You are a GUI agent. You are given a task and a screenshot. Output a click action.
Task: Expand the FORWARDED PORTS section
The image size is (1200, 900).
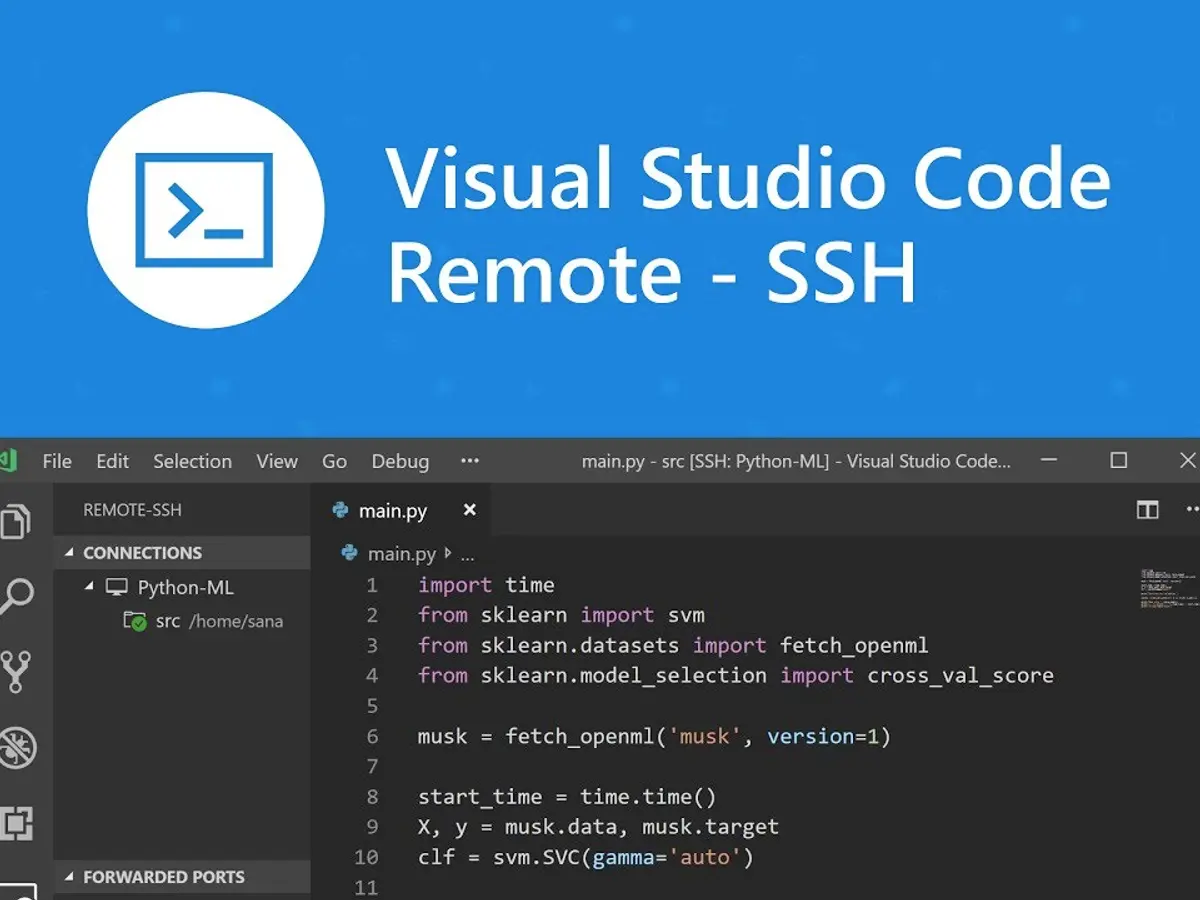pos(70,877)
